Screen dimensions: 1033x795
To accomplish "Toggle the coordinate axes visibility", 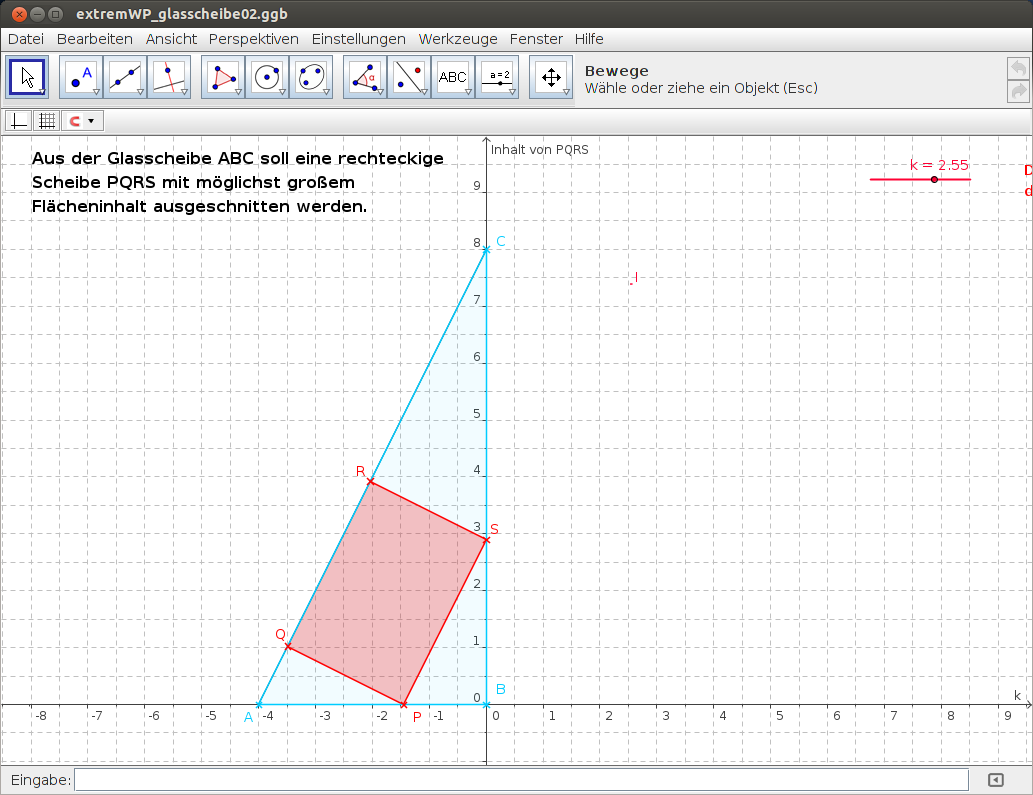I will [18, 120].
